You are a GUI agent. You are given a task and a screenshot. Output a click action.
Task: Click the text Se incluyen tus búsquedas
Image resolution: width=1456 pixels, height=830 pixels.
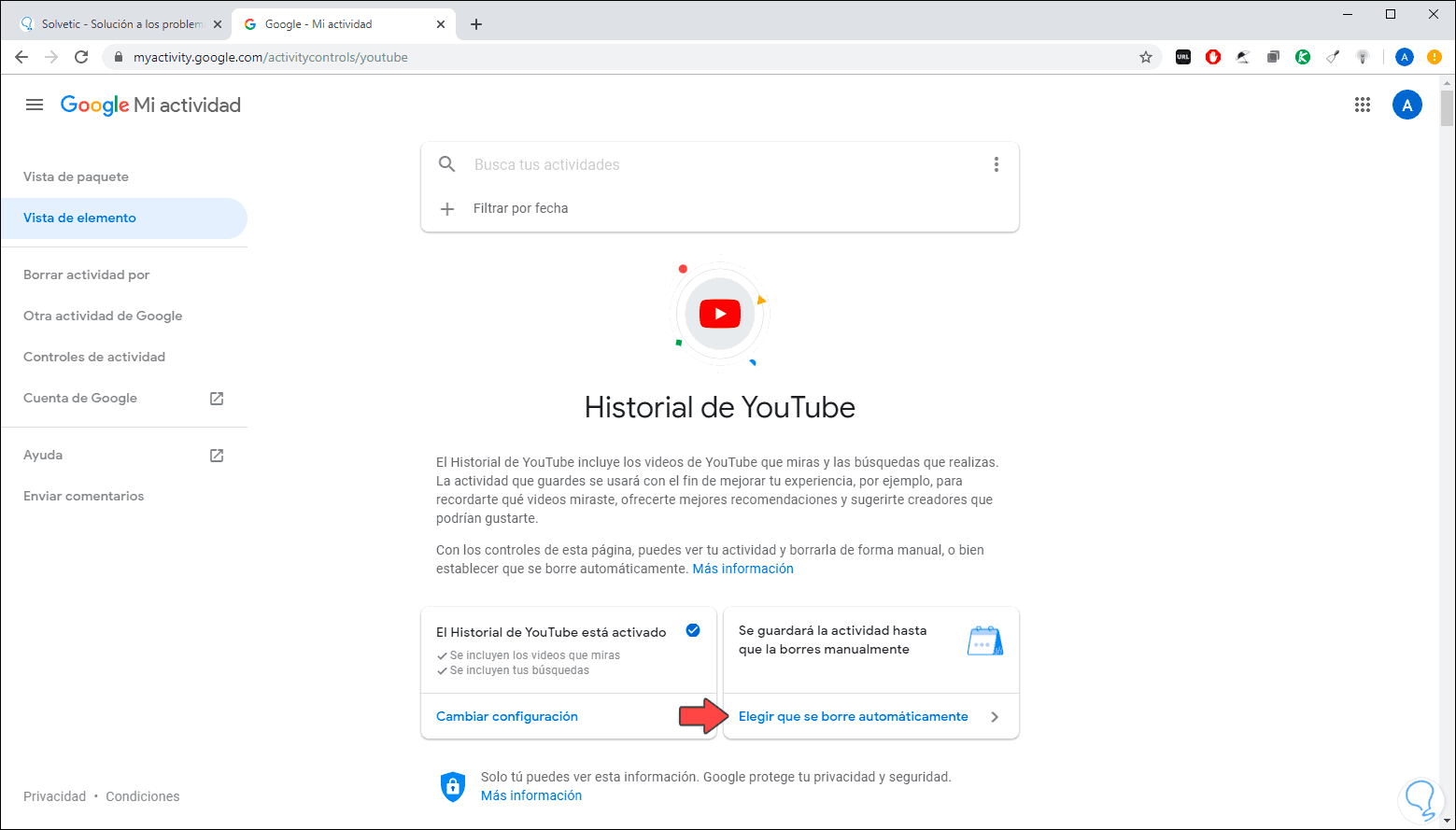pyautogui.click(x=519, y=670)
